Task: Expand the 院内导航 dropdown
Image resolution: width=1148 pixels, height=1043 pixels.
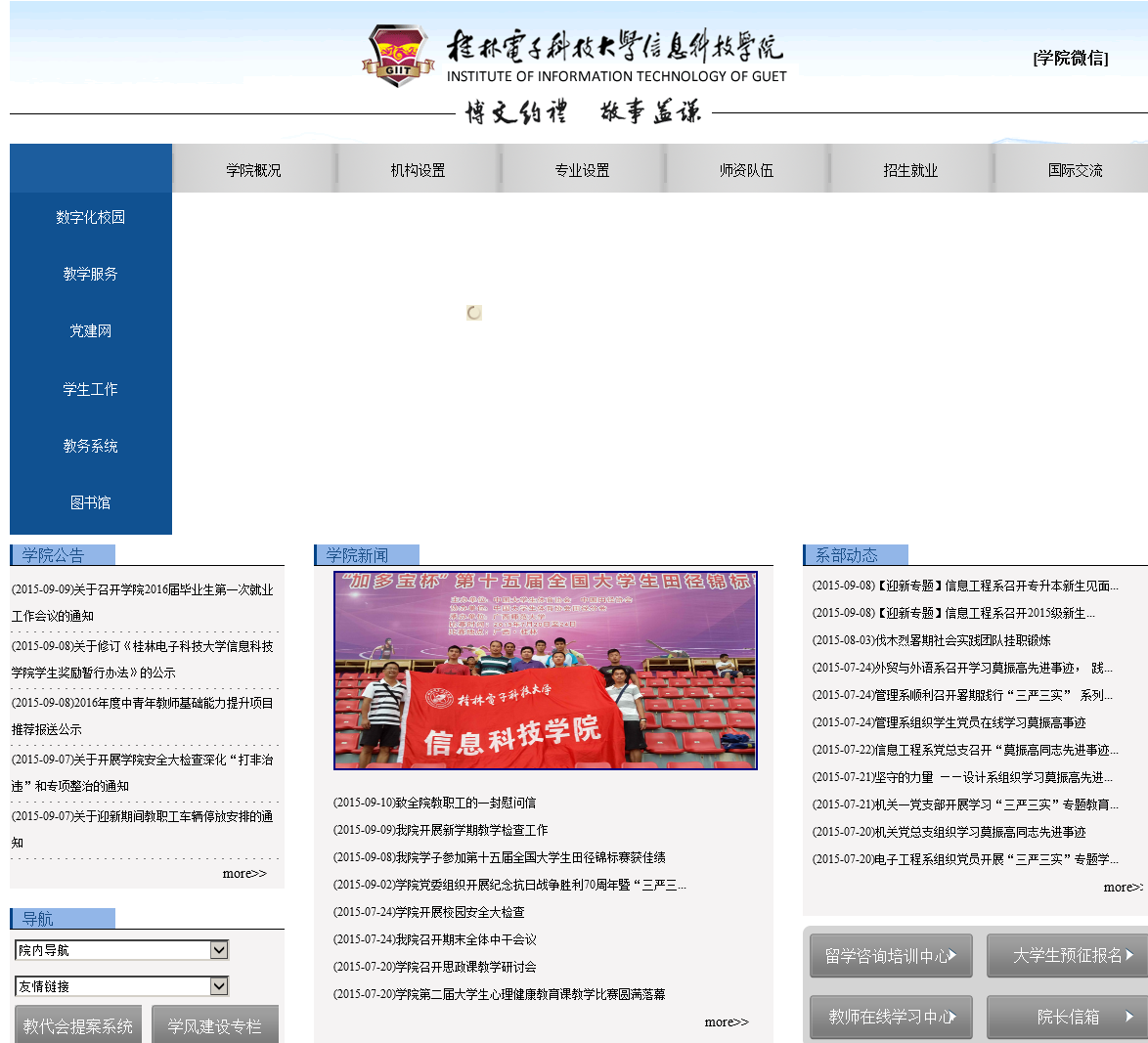Action: [120, 949]
